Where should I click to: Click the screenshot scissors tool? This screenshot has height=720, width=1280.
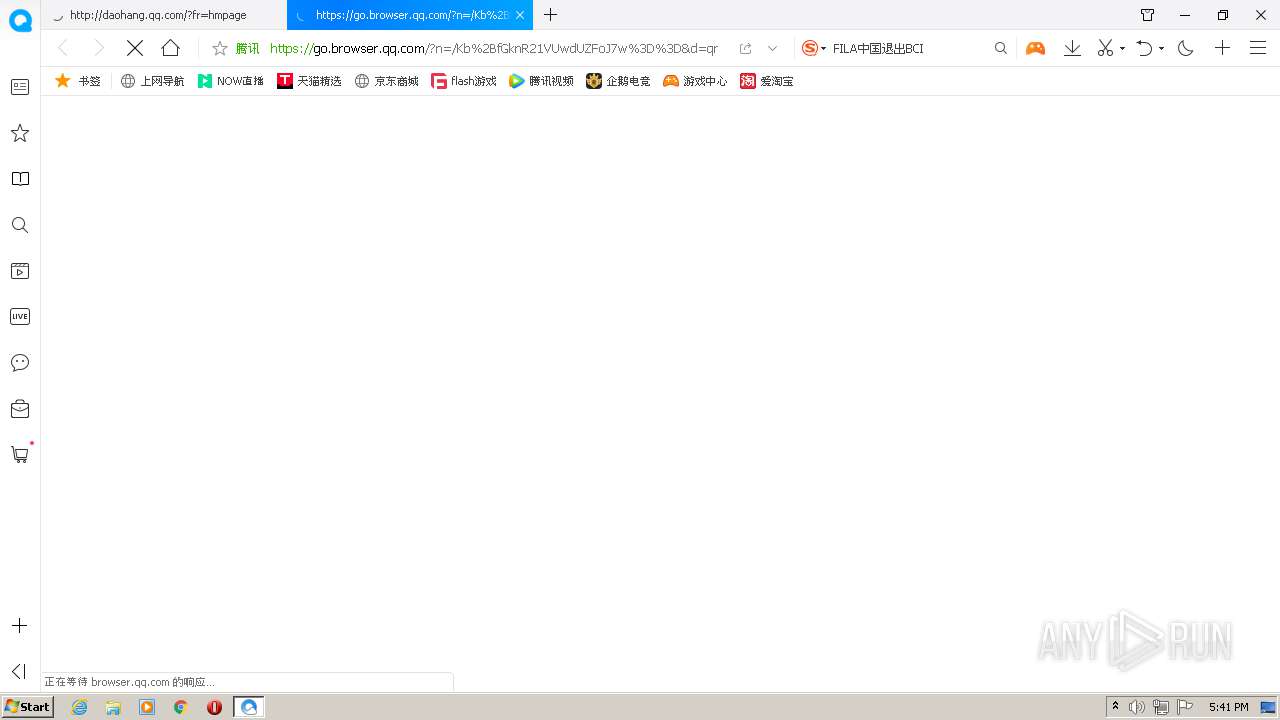pos(1105,48)
